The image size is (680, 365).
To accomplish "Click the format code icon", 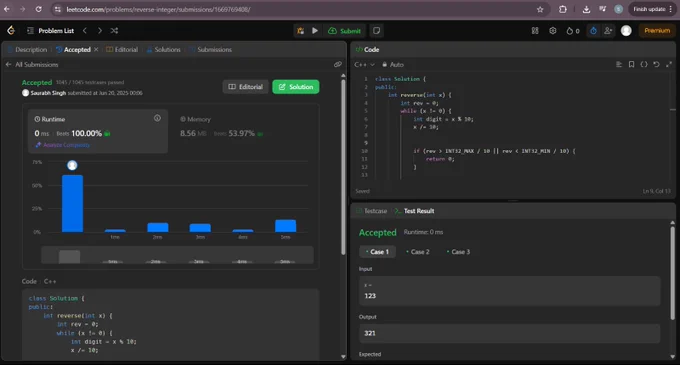I will 619,65.
